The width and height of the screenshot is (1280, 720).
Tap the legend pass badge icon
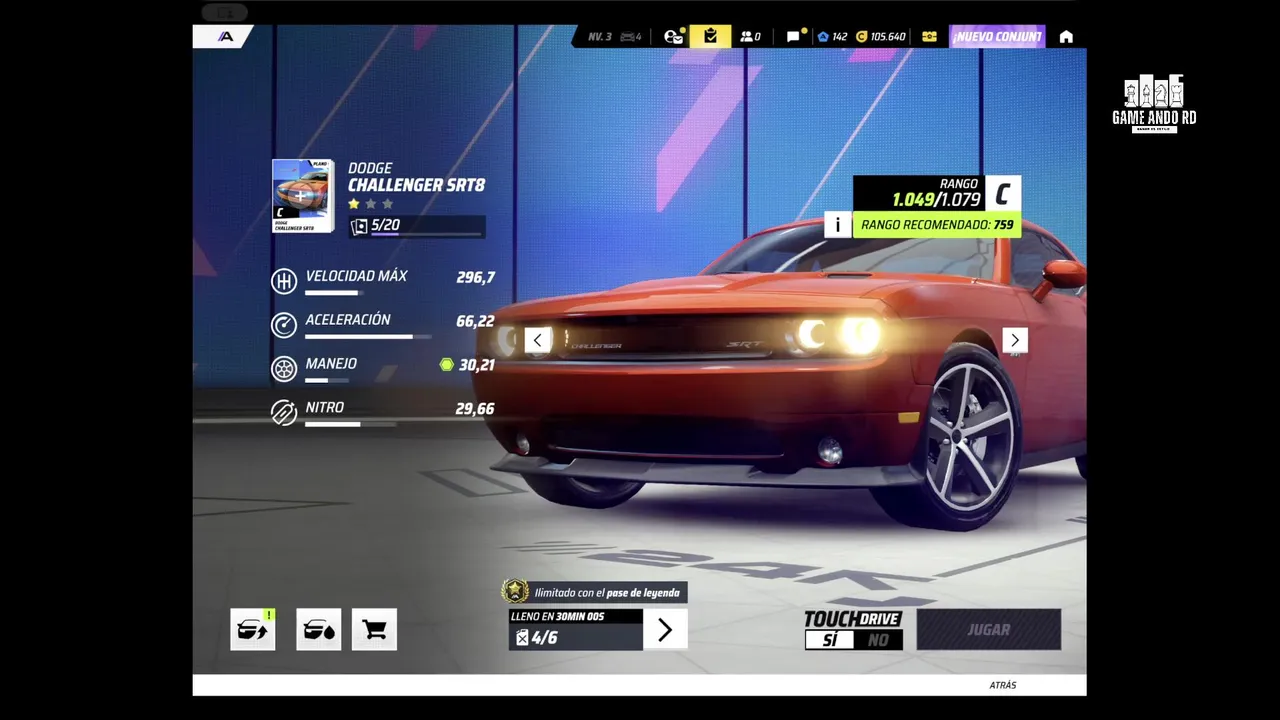tap(515, 592)
